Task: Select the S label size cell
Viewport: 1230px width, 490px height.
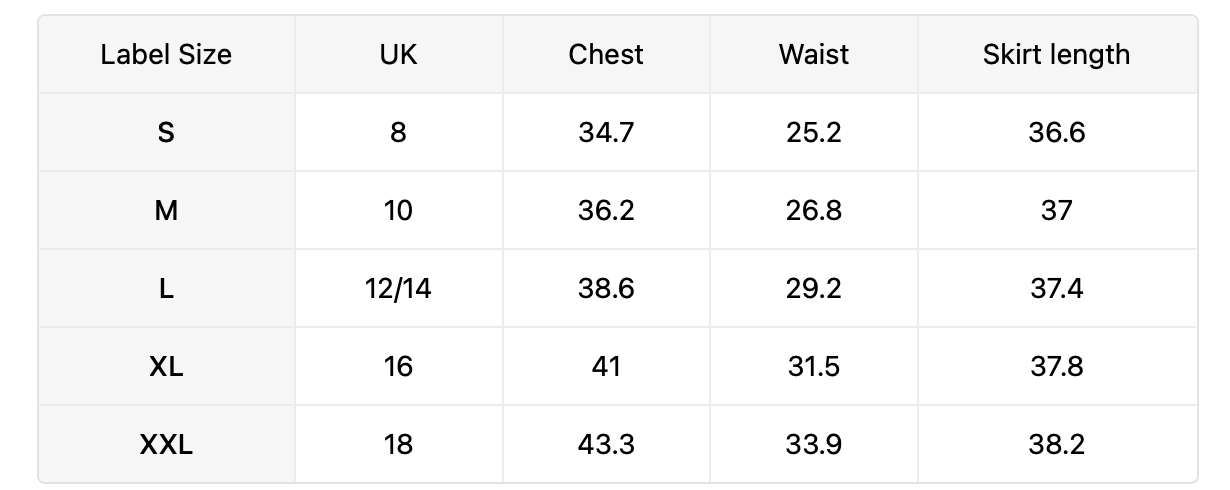Action: [x=166, y=132]
